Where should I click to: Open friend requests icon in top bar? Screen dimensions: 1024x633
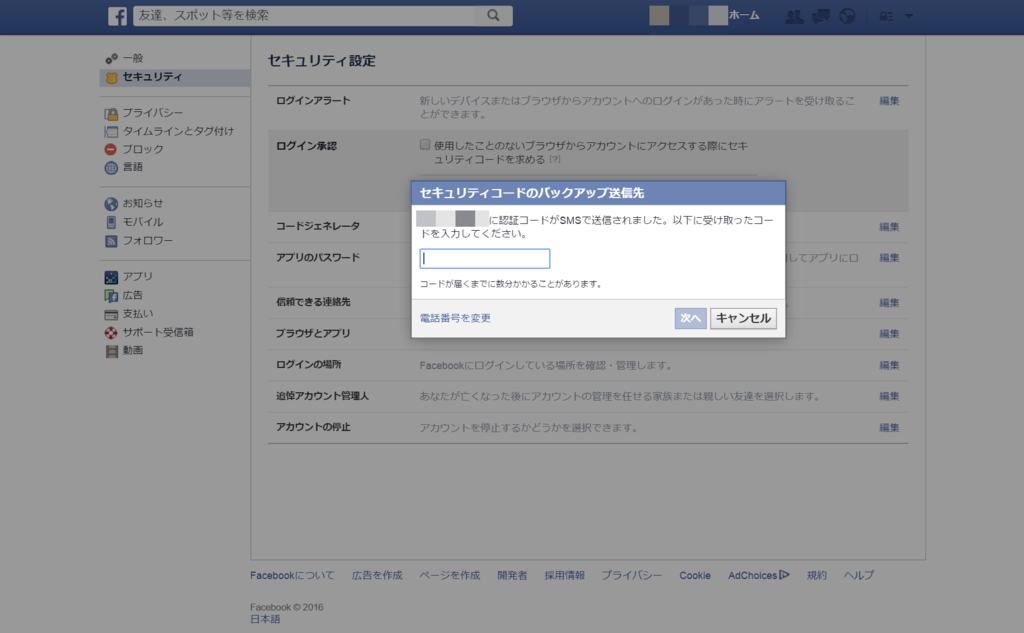[794, 16]
